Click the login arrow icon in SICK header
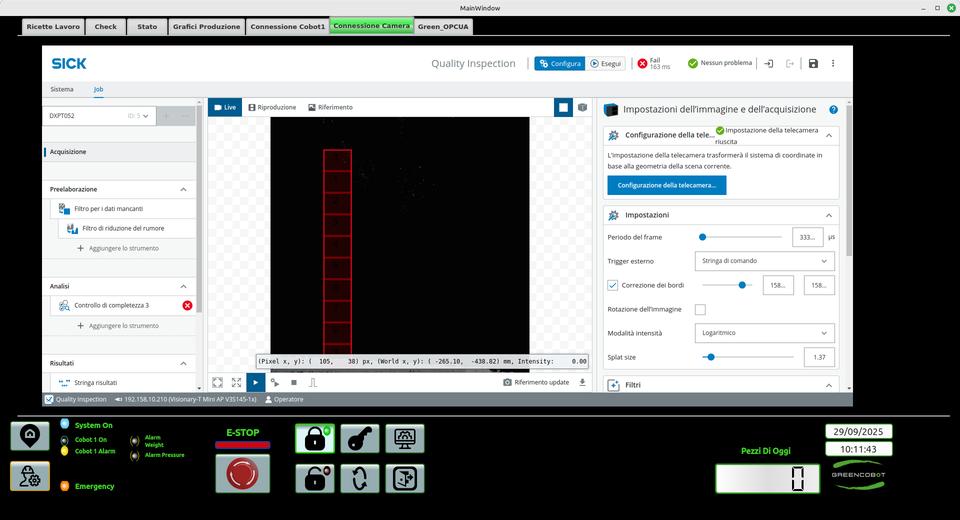Viewport: 960px width, 520px height. coord(769,64)
